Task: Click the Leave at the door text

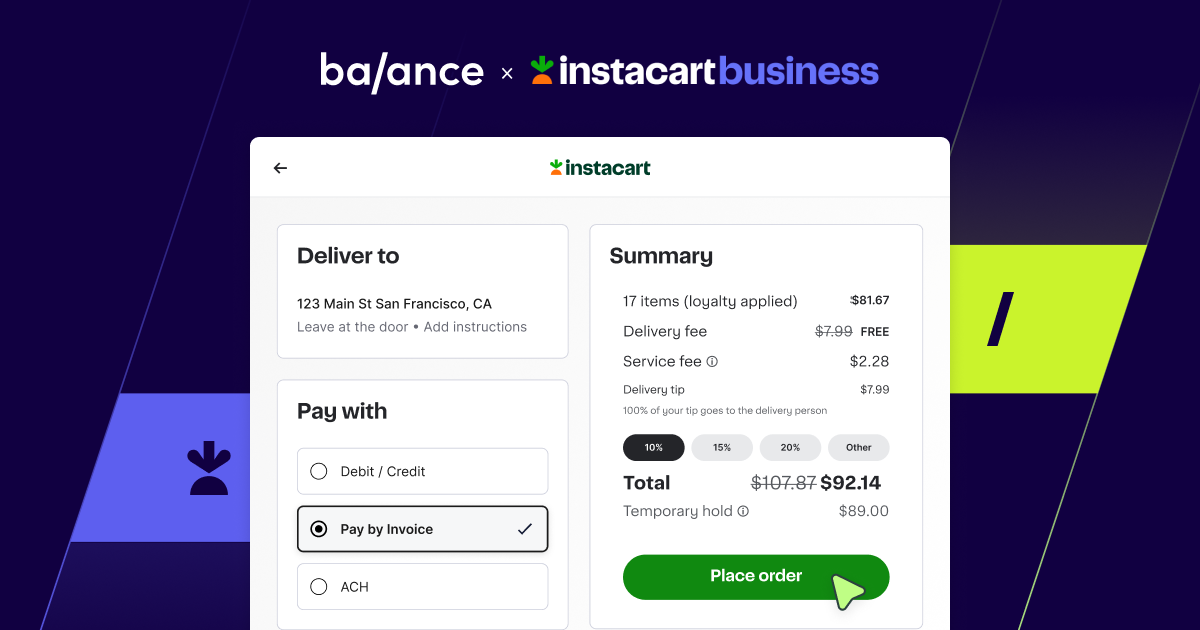Action: tap(352, 327)
